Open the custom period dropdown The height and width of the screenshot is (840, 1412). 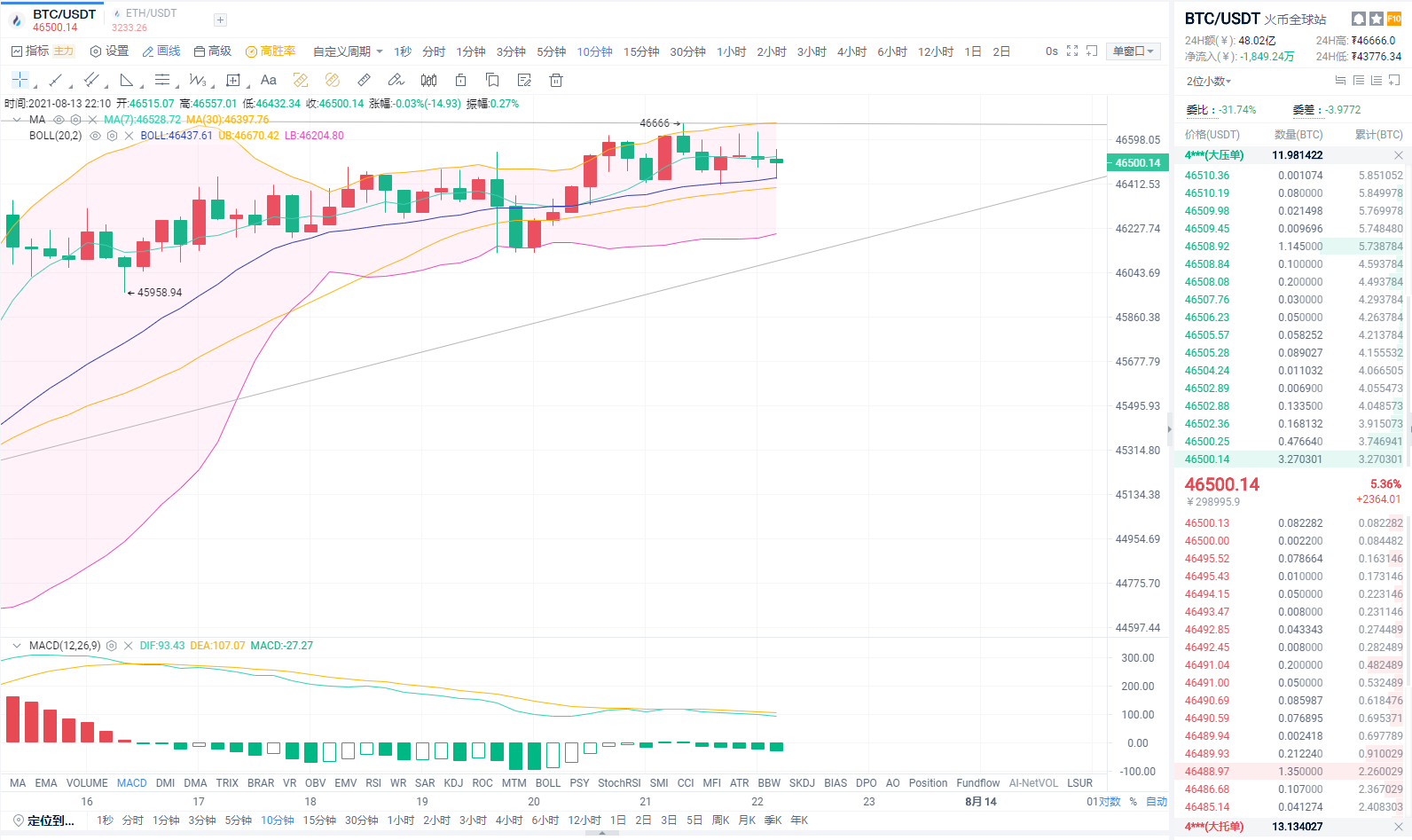[348, 51]
